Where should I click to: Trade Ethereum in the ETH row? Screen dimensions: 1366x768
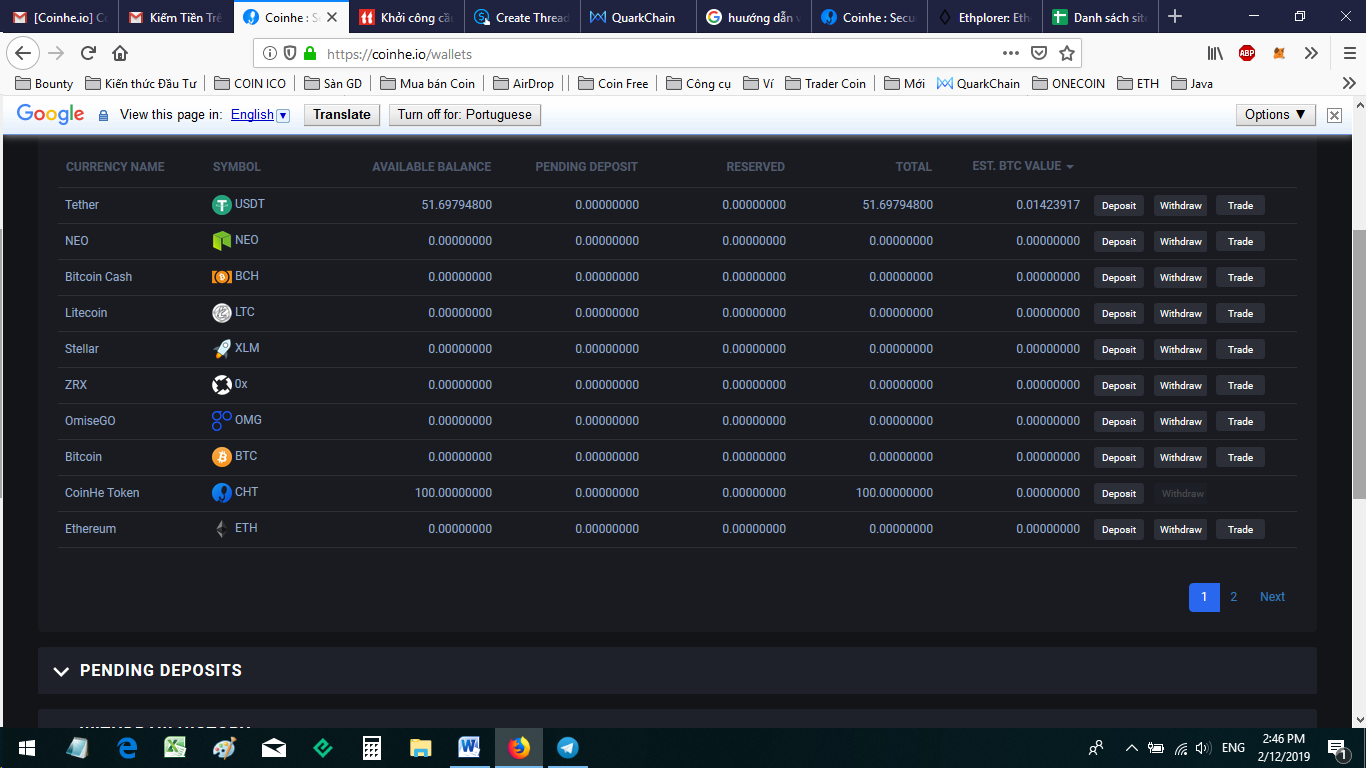[1240, 530]
